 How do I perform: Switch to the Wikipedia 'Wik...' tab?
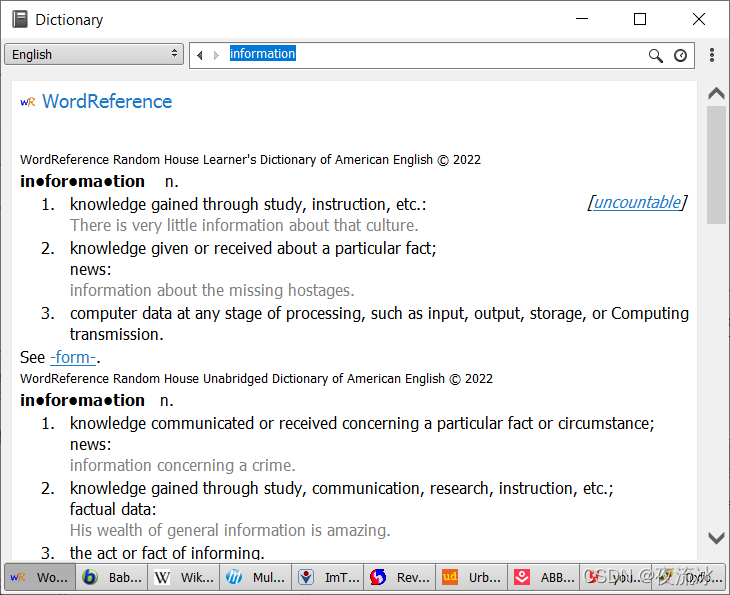(184, 578)
